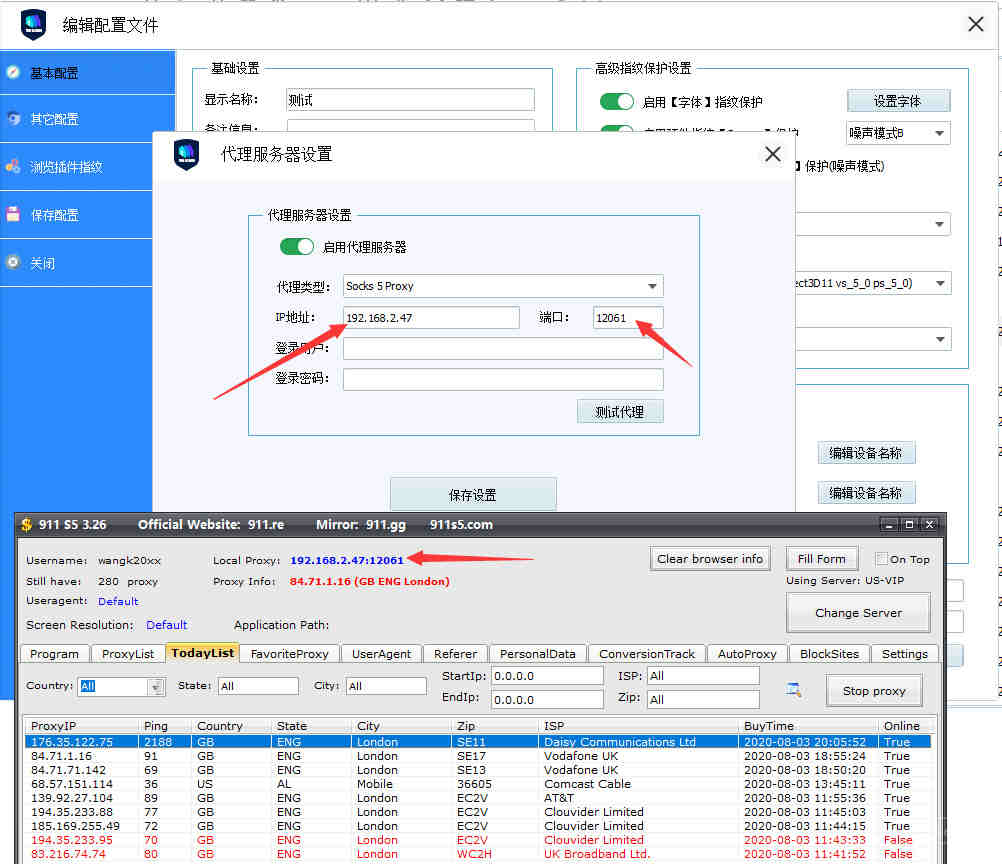Click the lower 编辑设备名称 button
The height and width of the screenshot is (864, 1002).
coord(866,493)
